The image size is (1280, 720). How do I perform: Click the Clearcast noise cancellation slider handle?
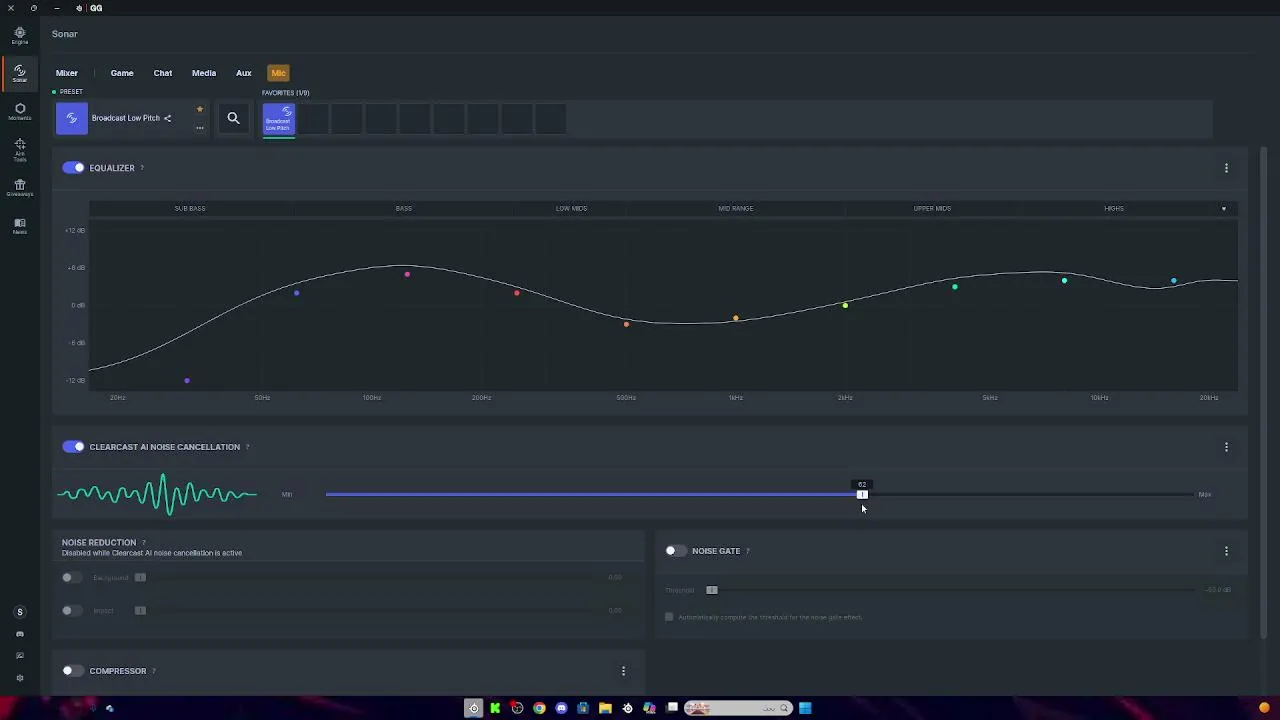click(862, 494)
